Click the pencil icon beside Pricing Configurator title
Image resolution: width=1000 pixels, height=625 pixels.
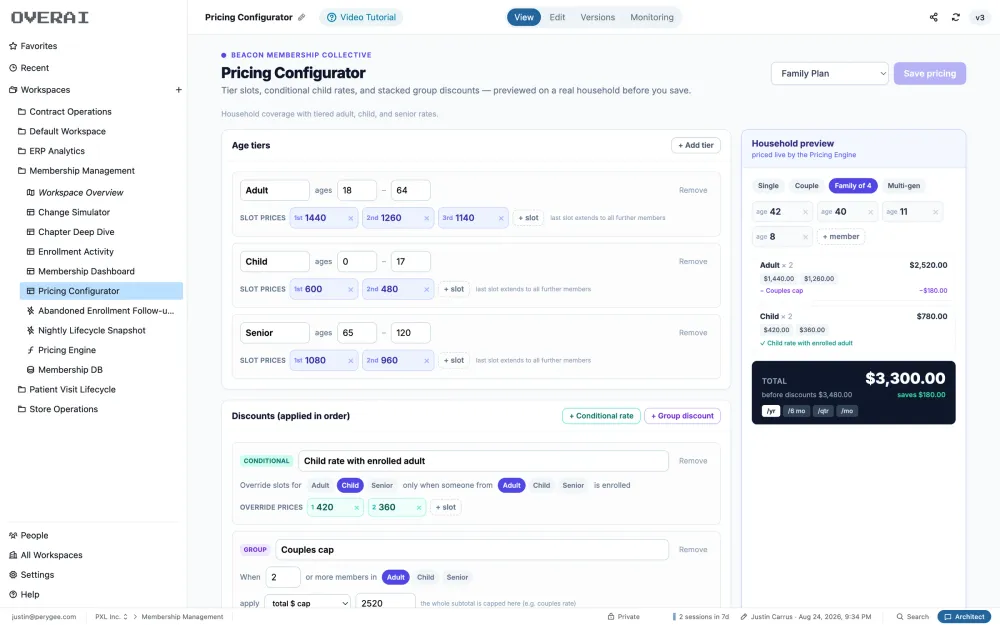click(302, 17)
